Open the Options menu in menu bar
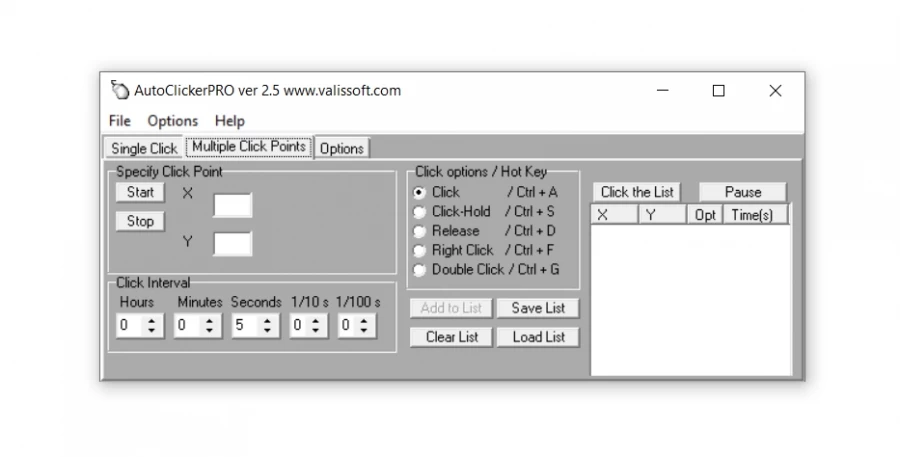The width and height of the screenshot is (900, 457). [x=173, y=121]
